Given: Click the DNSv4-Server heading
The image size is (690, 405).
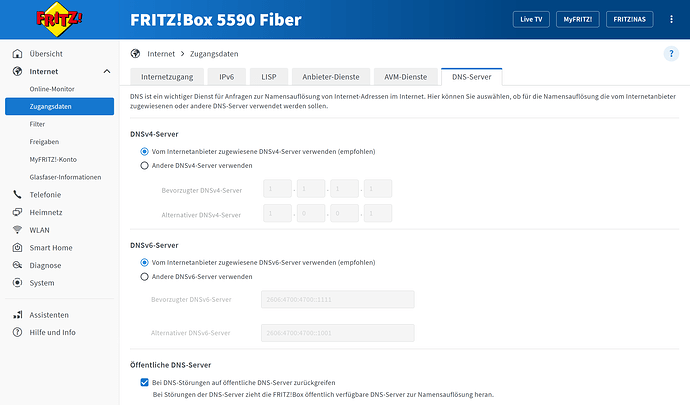Looking at the screenshot, I should 154,134.
